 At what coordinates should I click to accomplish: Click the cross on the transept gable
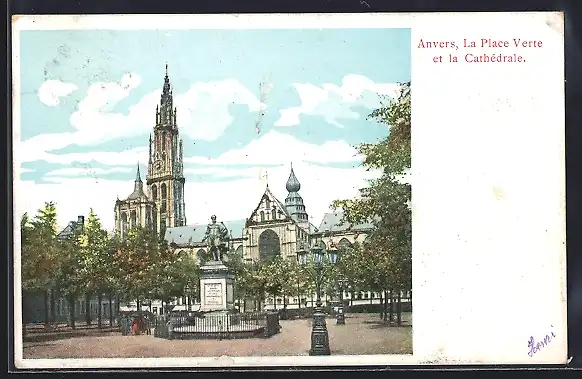(x=266, y=178)
